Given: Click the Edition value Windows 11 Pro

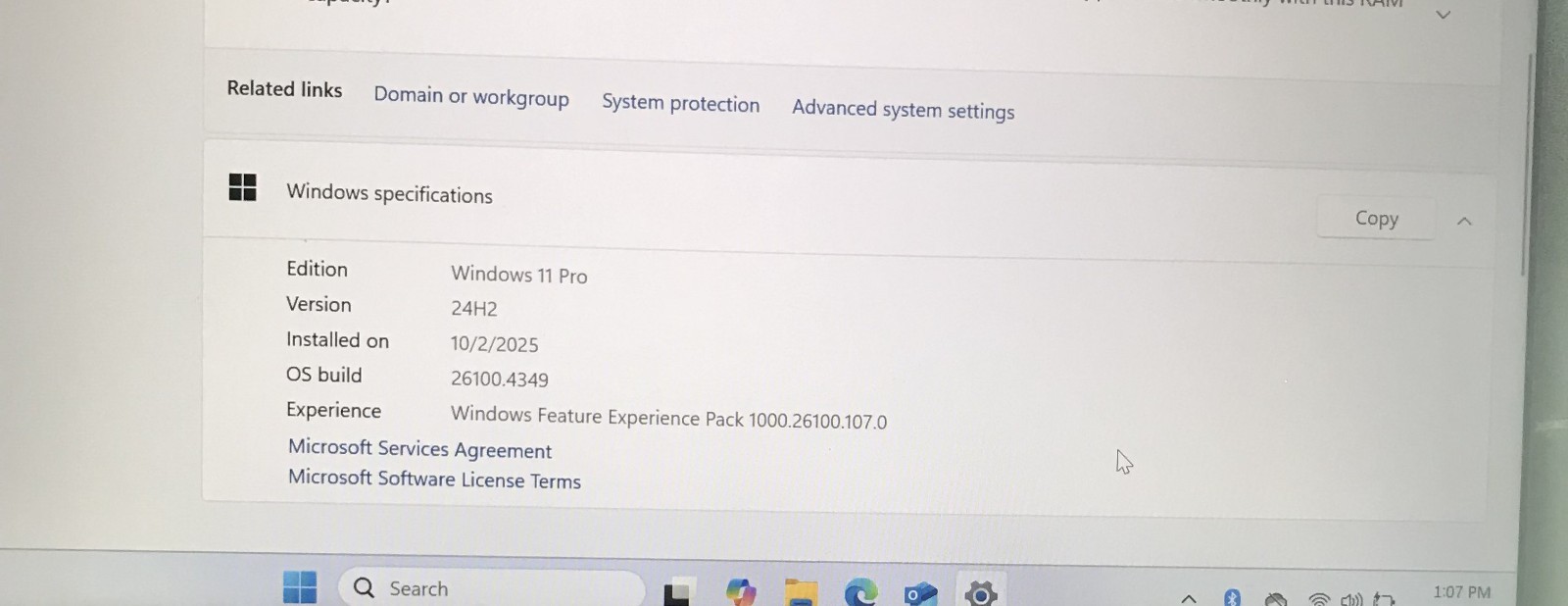Looking at the screenshot, I should pyautogui.click(x=518, y=275).
